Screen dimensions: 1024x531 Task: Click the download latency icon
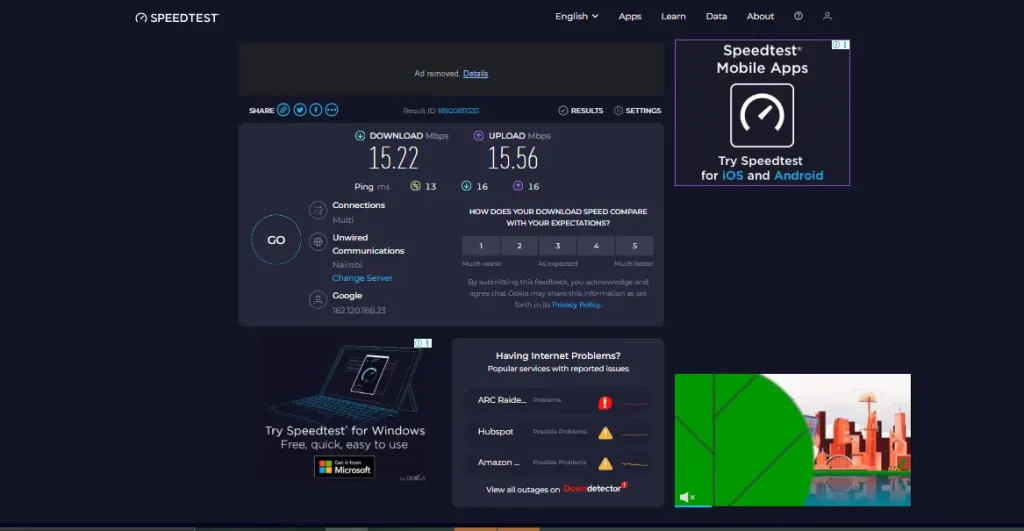tap(466, 186)
